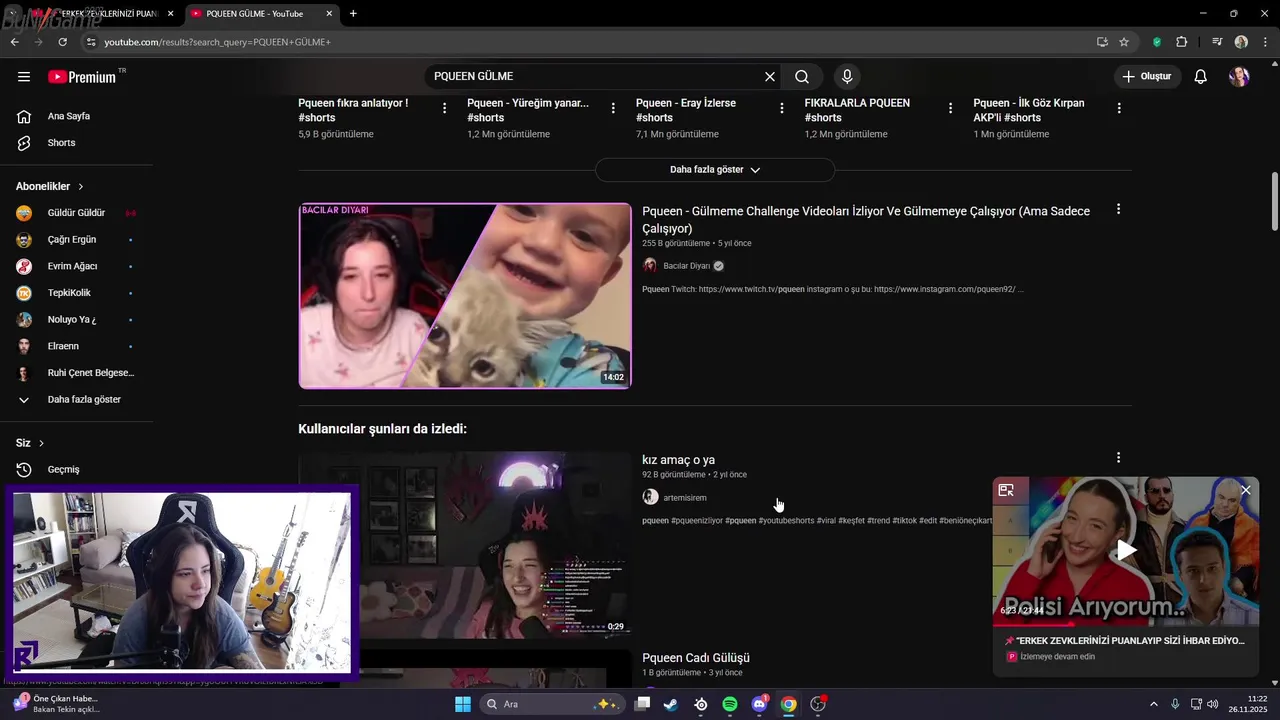Screen dimensions: 1280x720
Task: Expand the Abonelikler section
Action: click(50, 186)
